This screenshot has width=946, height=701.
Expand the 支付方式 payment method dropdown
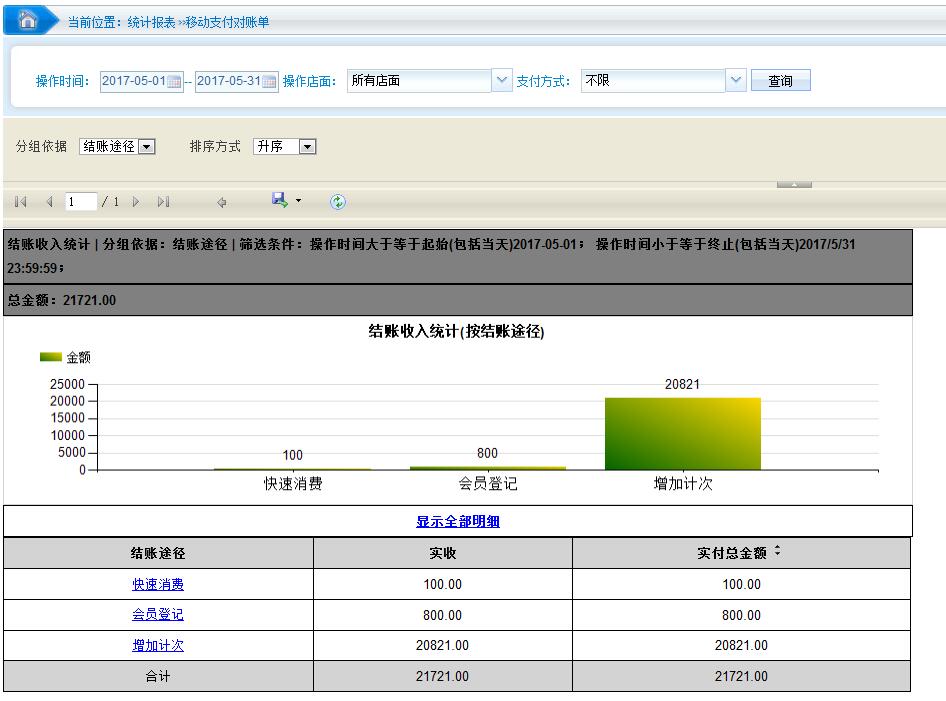pyautogui.click(x=736, y=81)
